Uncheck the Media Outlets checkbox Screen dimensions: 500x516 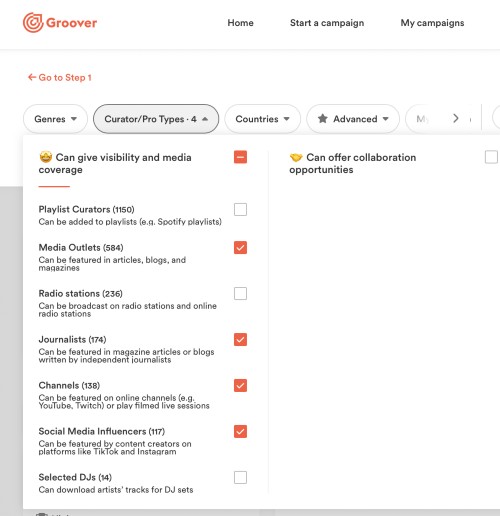(x=240, y=248)
